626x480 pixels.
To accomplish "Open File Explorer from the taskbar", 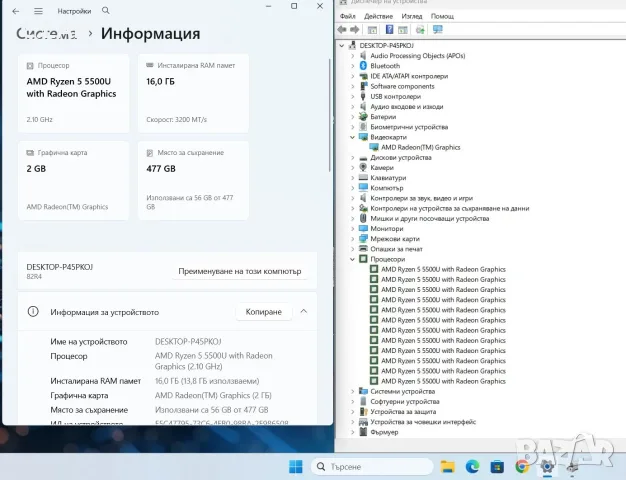I will [448, 466].
